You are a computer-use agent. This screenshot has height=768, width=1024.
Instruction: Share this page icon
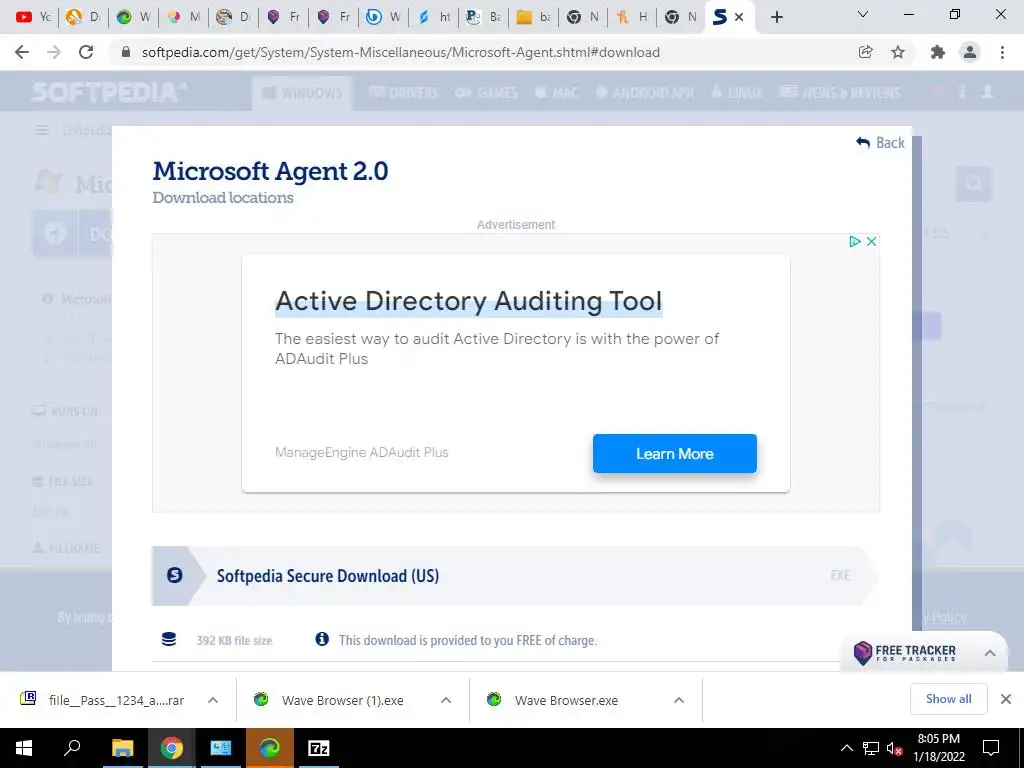pos(865,52)
